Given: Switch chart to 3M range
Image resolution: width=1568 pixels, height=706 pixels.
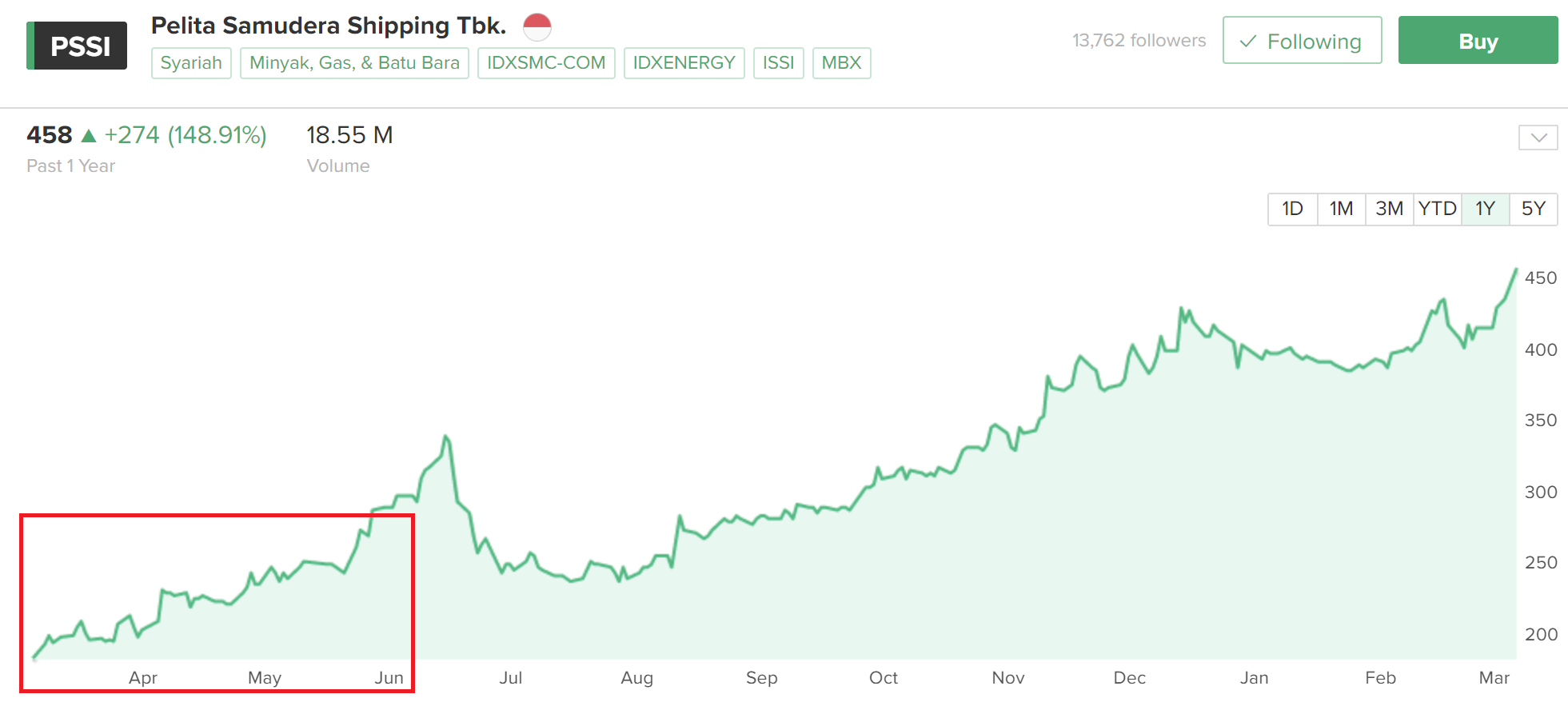Looking at the screenshot, I should point(1389,209).
